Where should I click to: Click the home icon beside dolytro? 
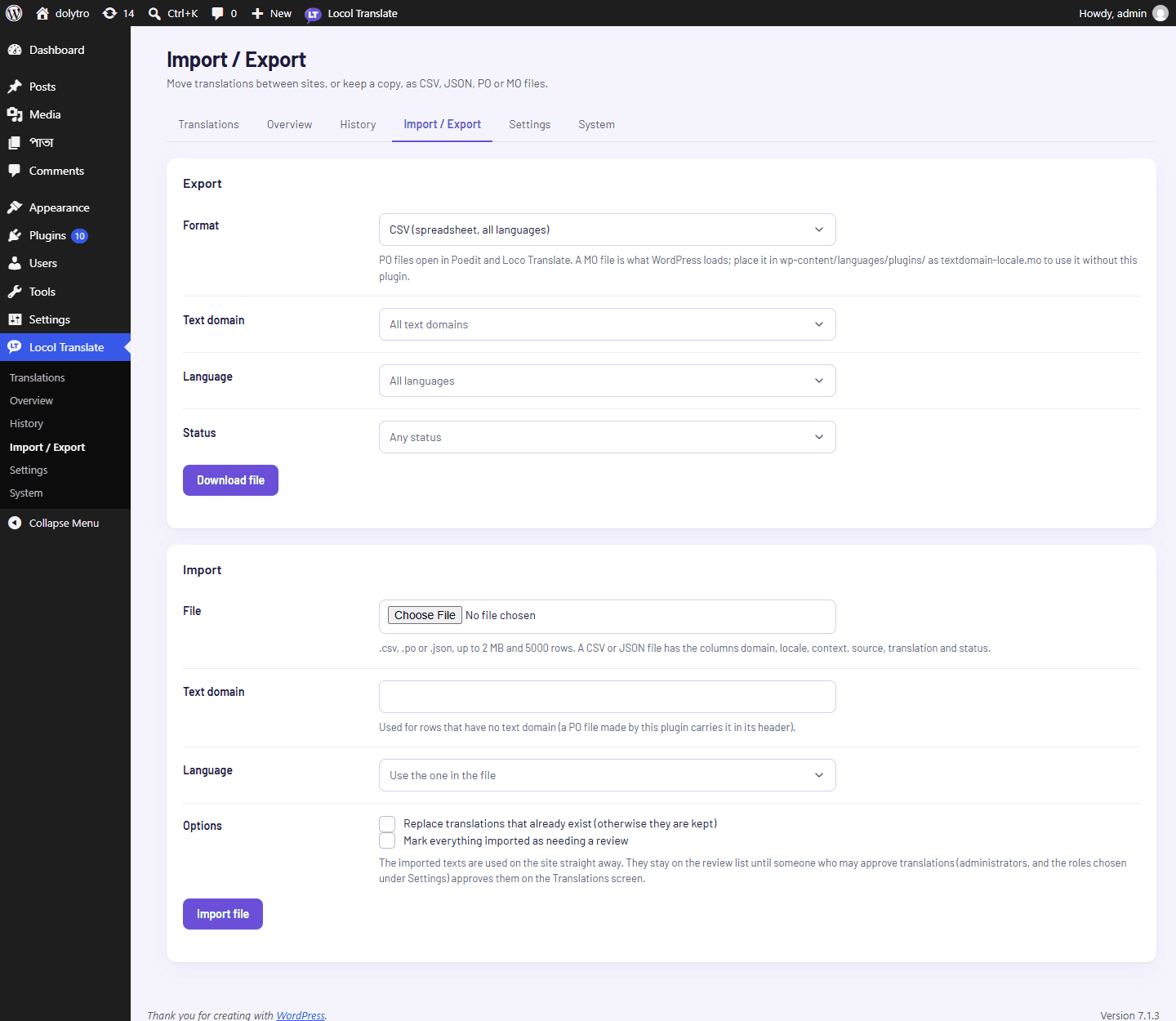click(42, 13)
